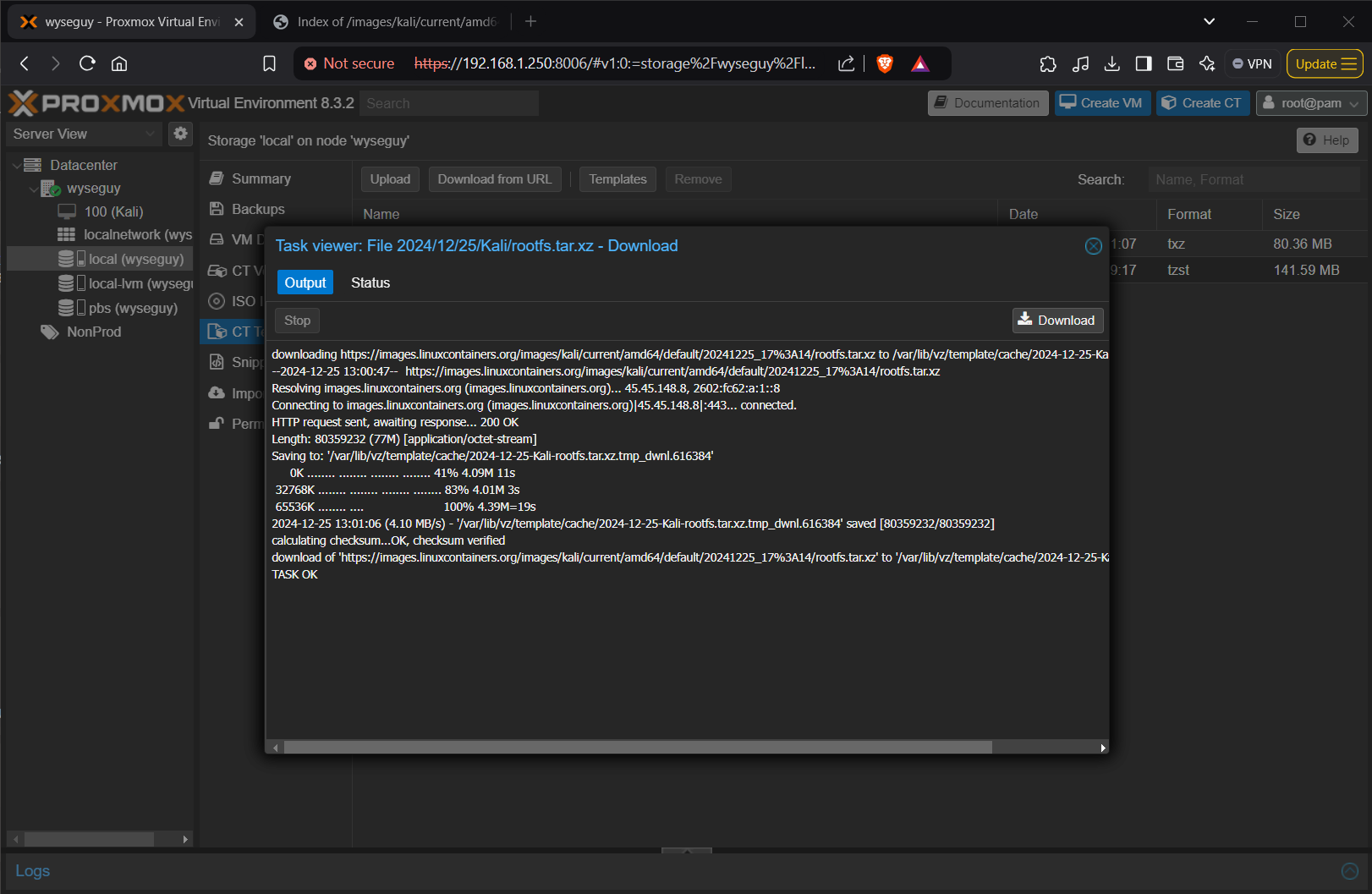Click the resource tree horizontal scrollbar
Screen dimensions: 1372x894
pyautogui.click(x=89, y=839)
